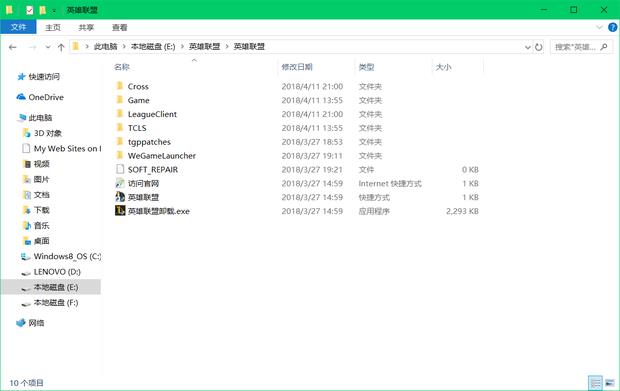Switch to details view icon in status bar
Screen dimensions: 620x391
[x=595, y=383]
